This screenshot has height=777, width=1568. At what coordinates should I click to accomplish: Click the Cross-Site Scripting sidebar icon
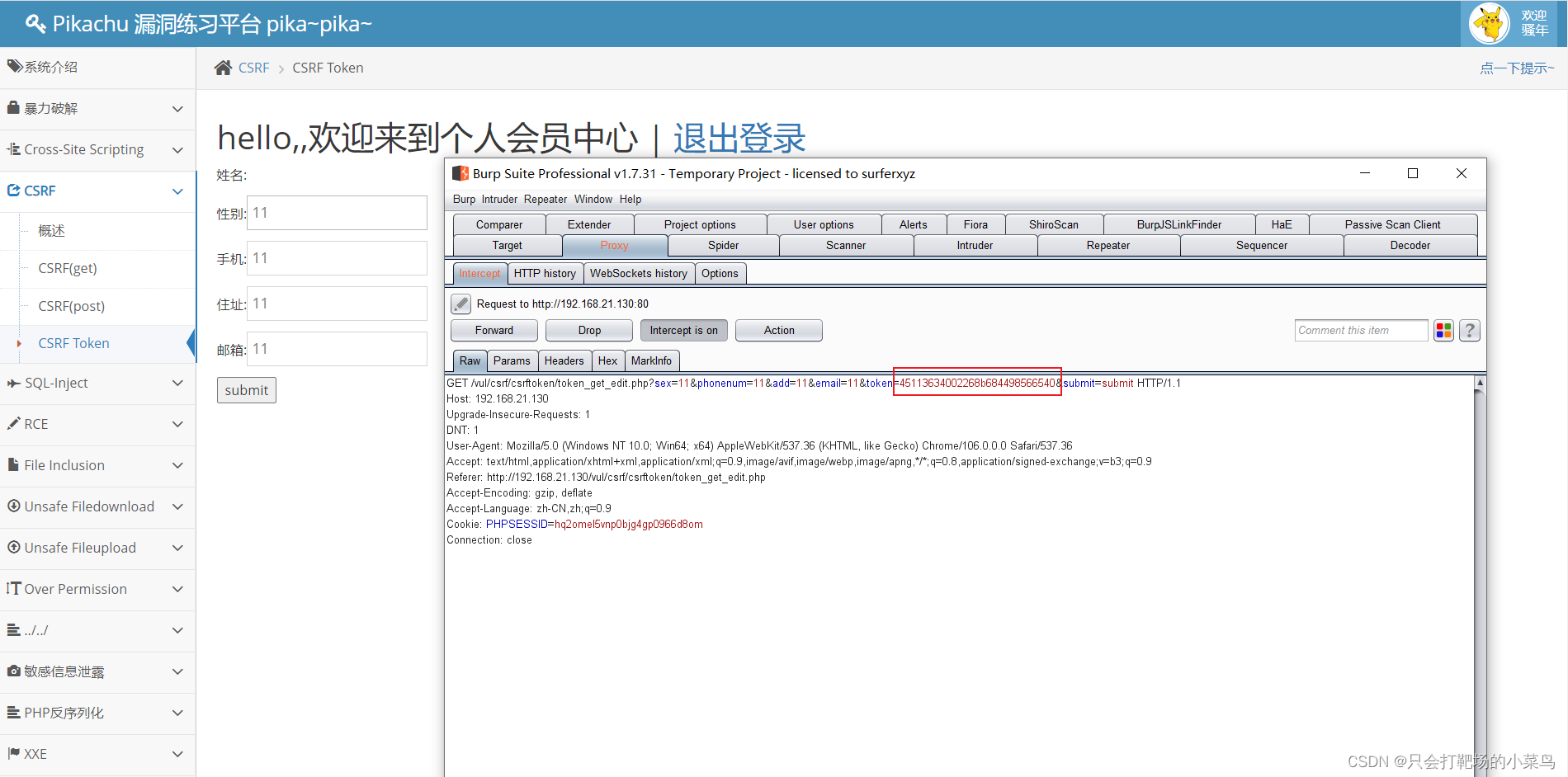point(13,149)
